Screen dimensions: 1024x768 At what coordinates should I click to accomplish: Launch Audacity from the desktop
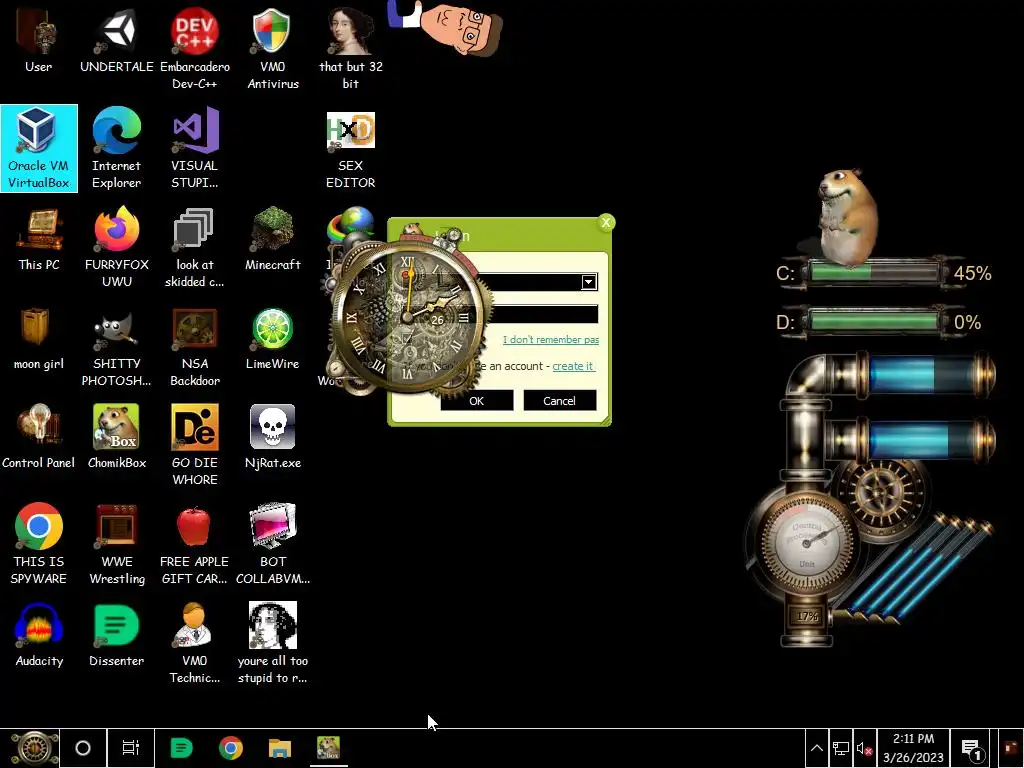coord(39,635)
